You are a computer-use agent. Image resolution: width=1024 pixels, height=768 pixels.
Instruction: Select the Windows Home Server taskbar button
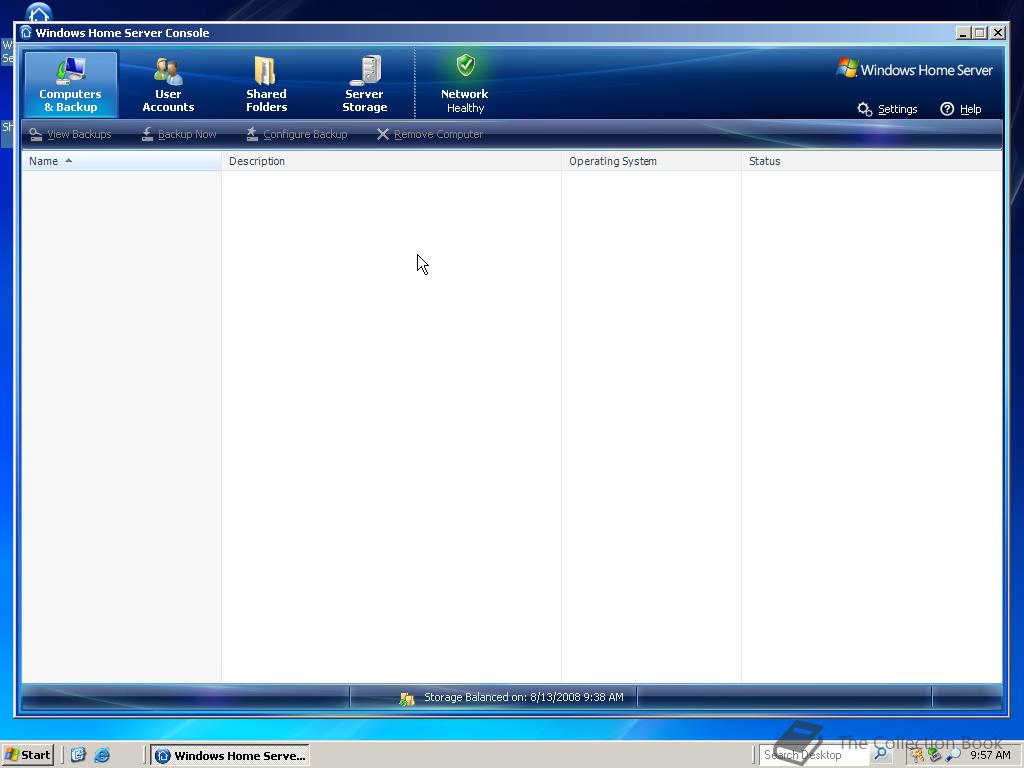tap(231, 756)
